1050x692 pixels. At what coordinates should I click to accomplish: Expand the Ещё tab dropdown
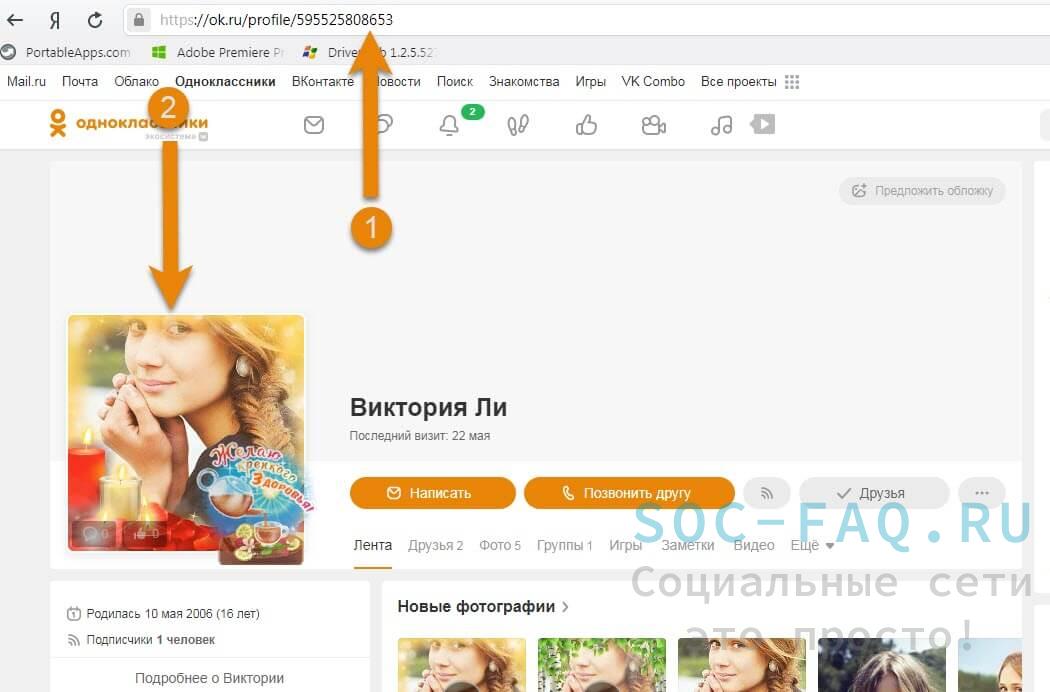[812, 546]
